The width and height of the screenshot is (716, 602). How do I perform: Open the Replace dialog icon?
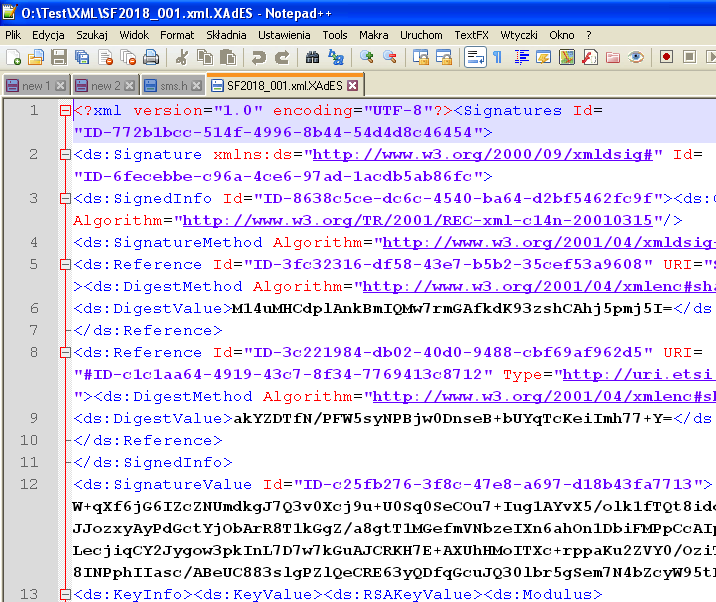pyautogui.click(x=336, y=58)
